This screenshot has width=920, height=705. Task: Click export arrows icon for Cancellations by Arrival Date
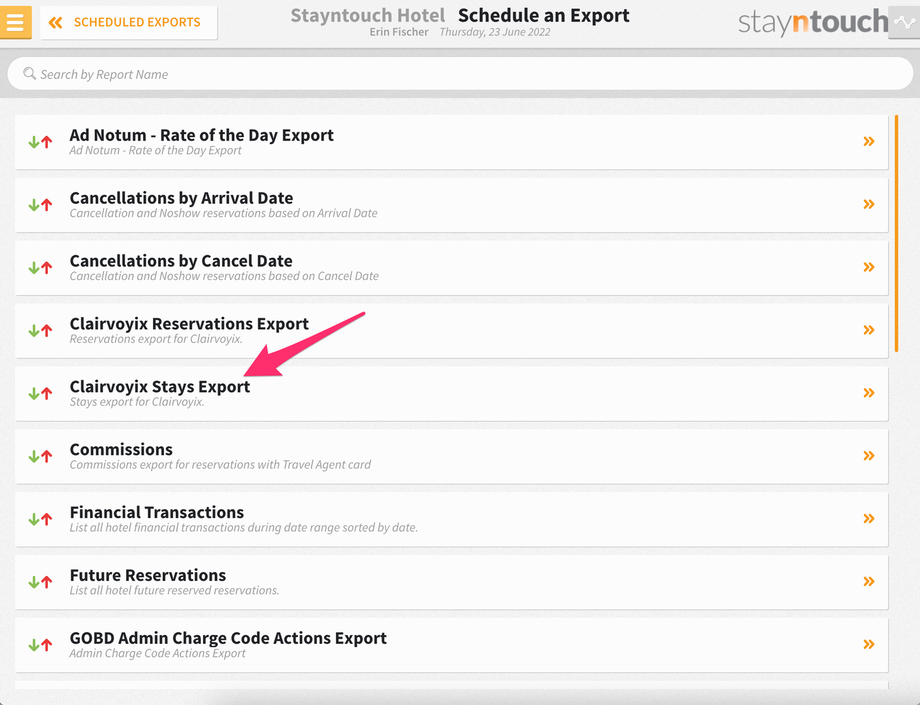(x=40, y=205)
